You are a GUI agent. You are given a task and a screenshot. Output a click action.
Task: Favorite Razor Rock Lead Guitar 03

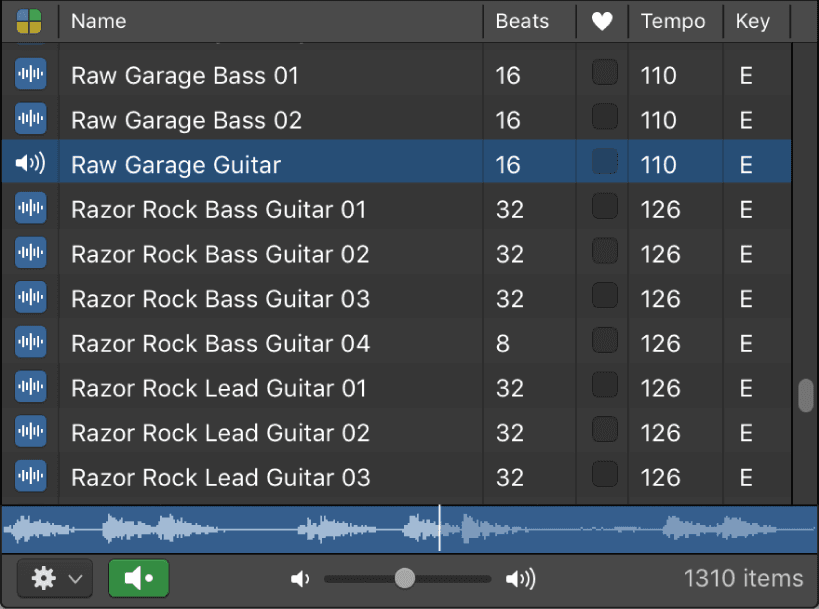click(605, 474)
